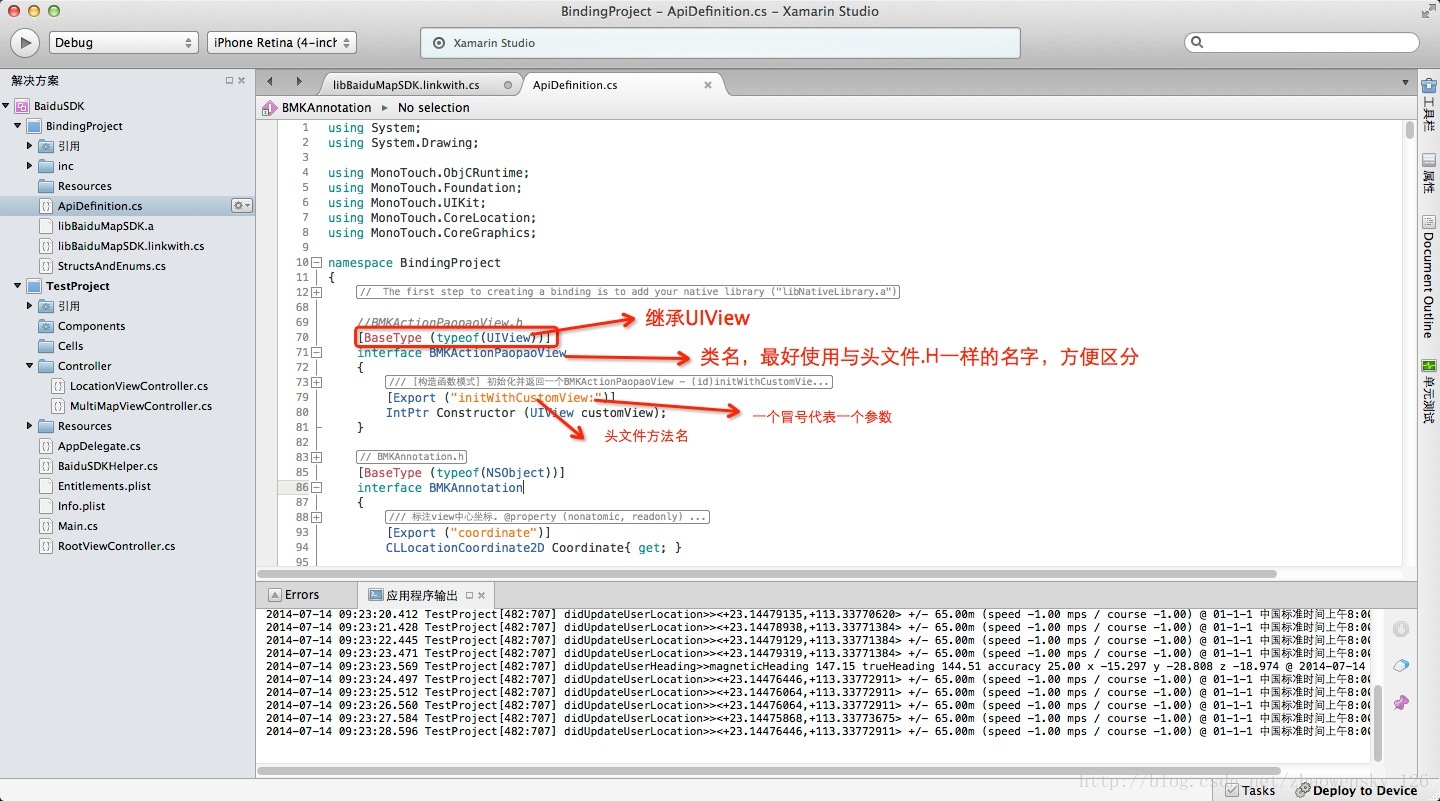Collapse interface BMKActionPaopaoView at line 71

316,353
